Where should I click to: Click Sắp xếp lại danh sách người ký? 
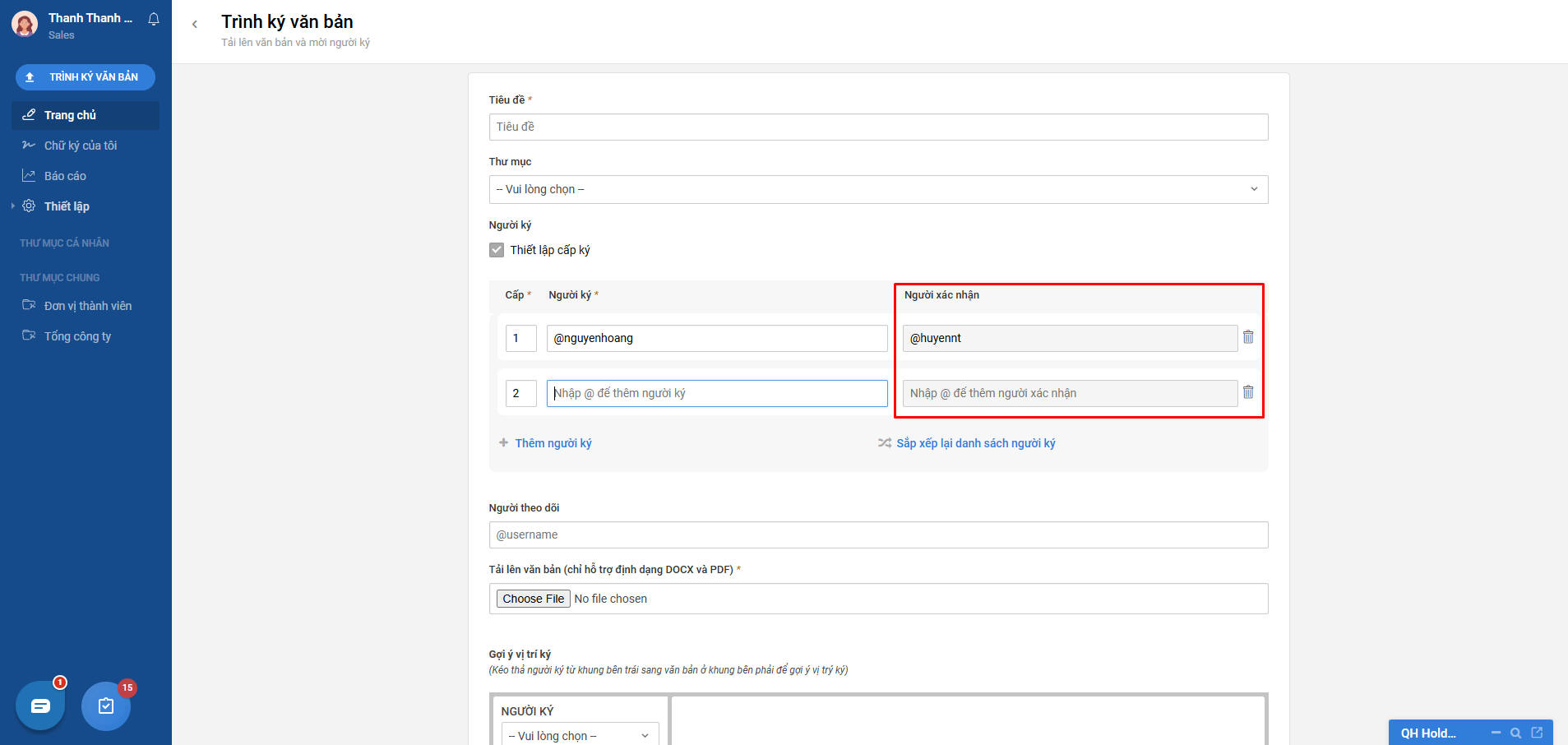pos(976,443)
